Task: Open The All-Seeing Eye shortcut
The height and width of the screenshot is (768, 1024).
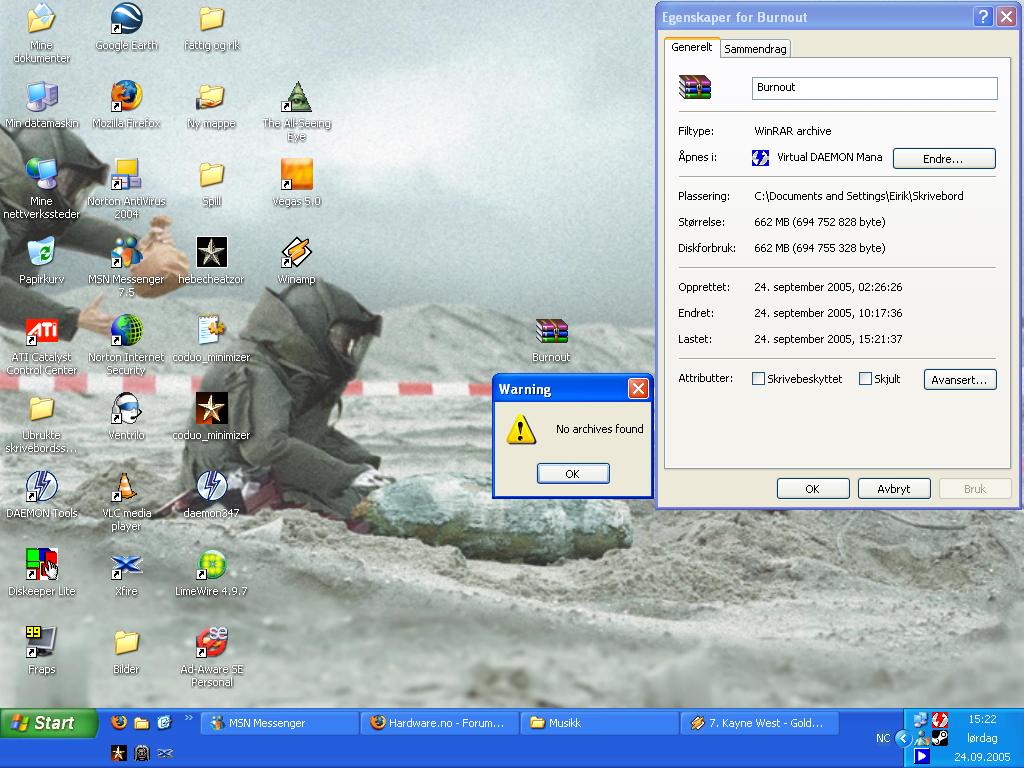Action: 296,111
